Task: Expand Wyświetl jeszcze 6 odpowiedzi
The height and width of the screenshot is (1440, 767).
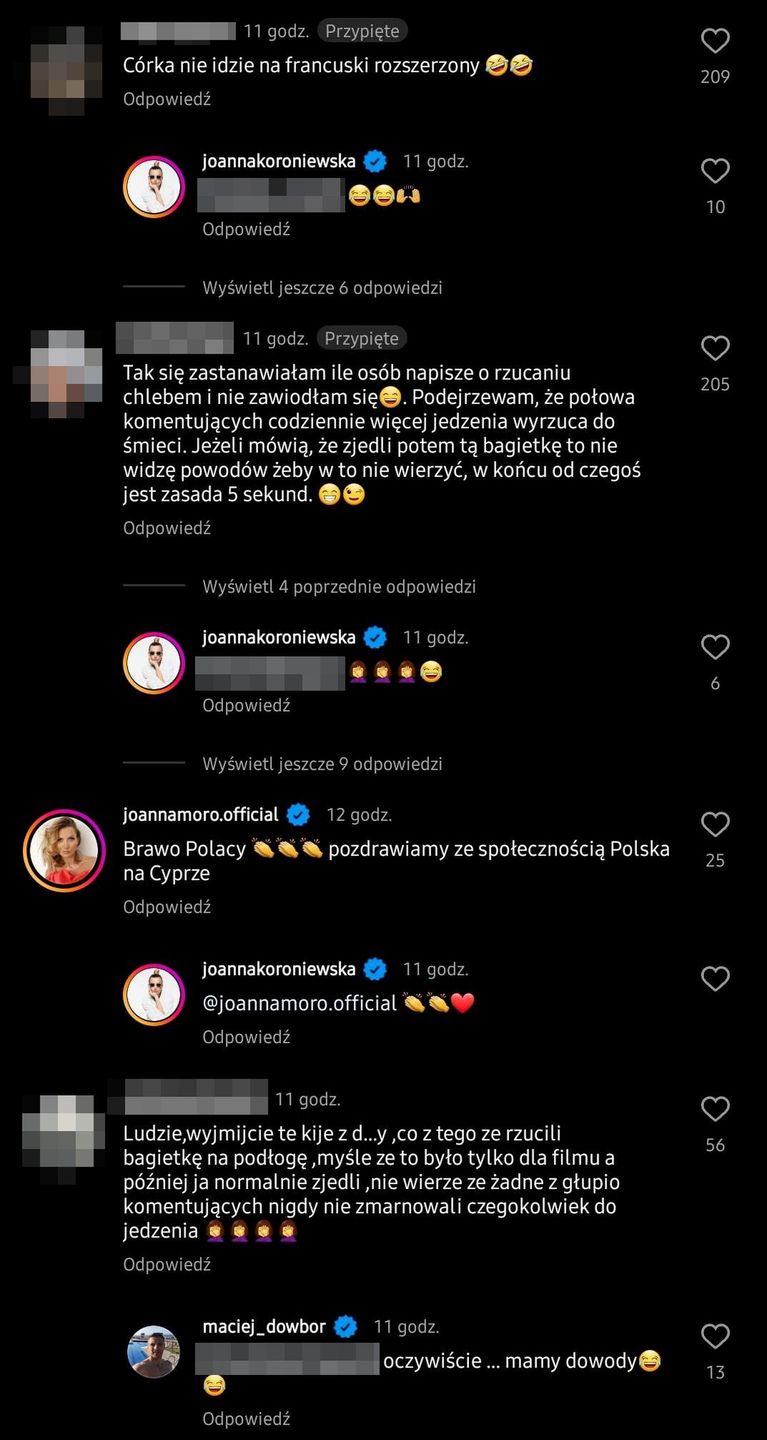Action: point(322,288)
